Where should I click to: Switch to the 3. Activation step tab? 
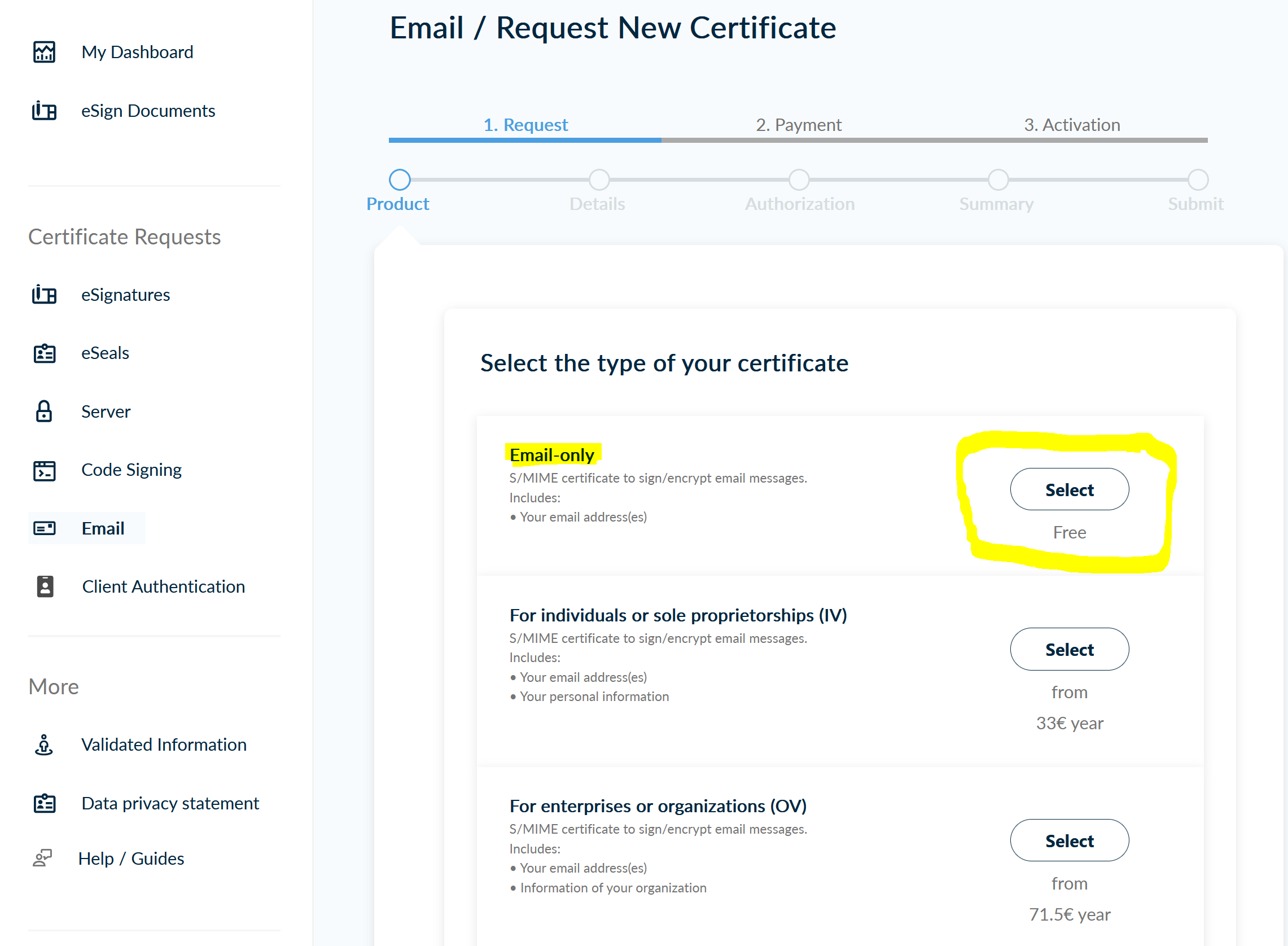1072,125
